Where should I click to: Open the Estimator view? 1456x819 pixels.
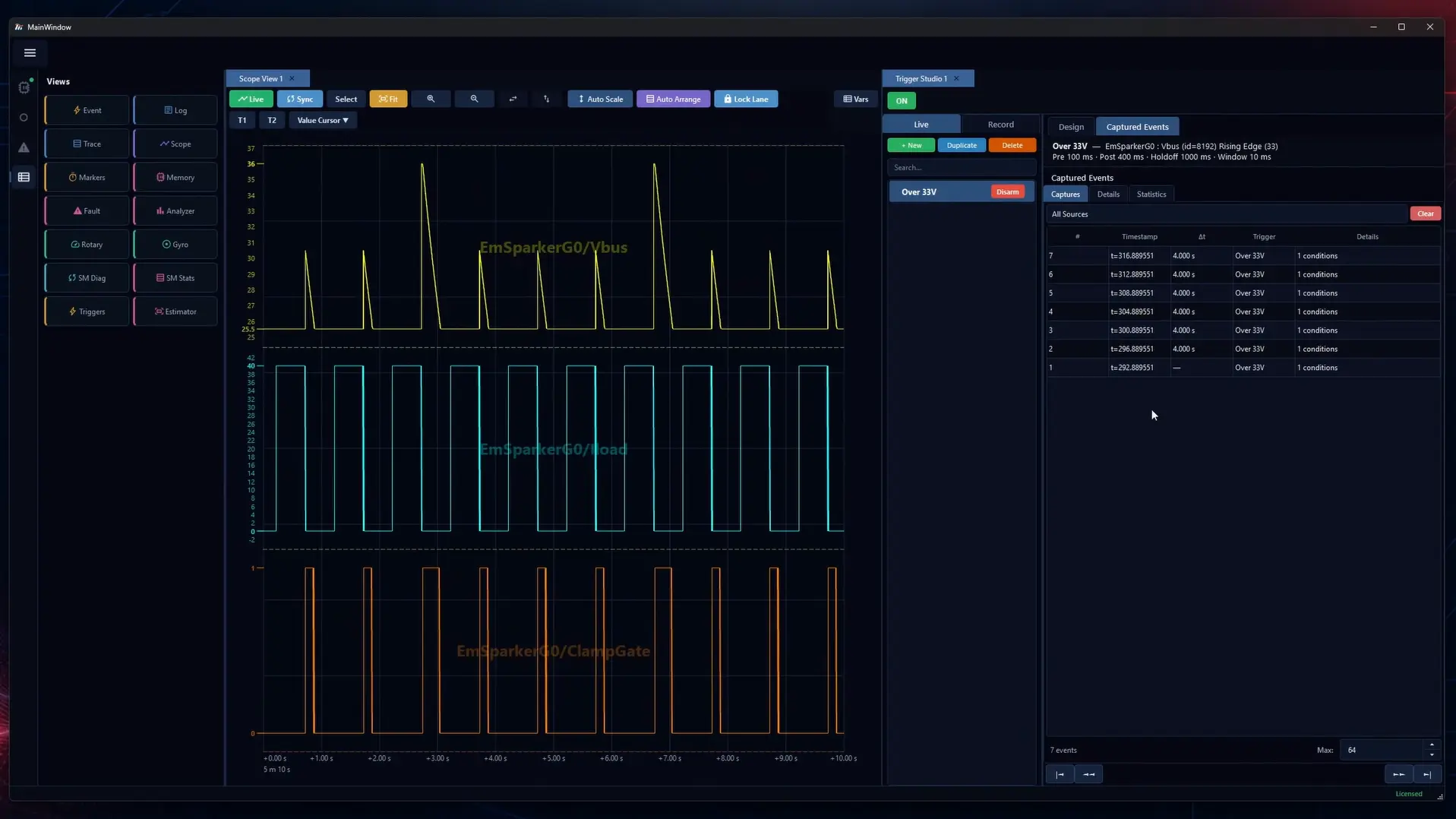[x=175, y=311]
